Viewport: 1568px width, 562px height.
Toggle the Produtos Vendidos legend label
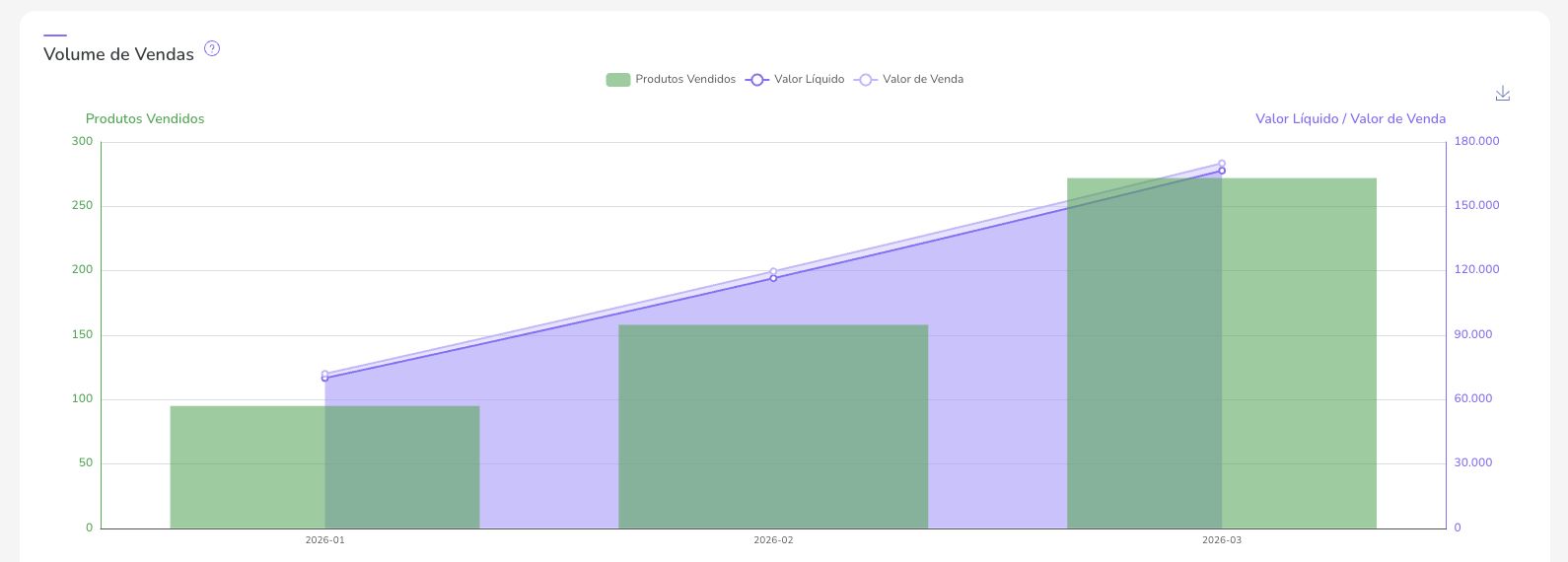[x=685, y=80]
